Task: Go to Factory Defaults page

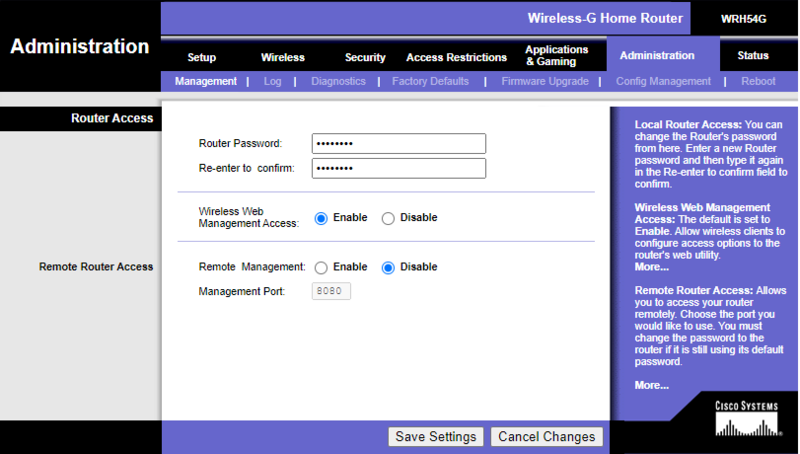Action: (430, 81)
